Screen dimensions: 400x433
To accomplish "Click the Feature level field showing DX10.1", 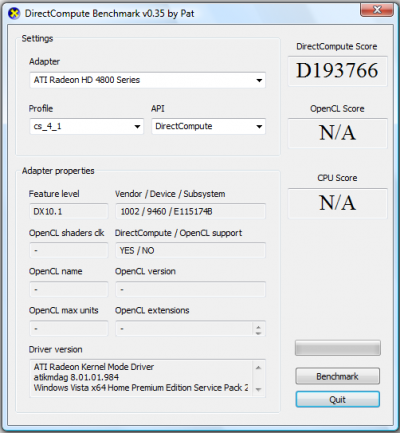I will pyautogui.click(x=69, y=211).
